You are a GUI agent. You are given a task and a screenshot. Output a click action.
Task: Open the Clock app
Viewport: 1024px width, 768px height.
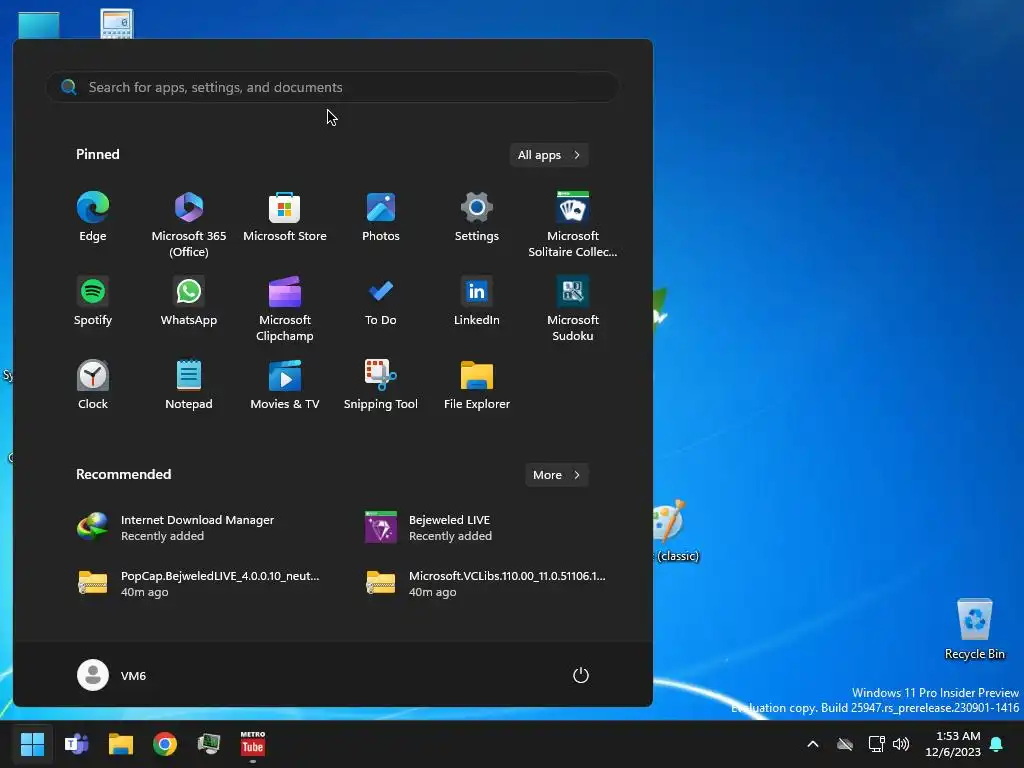(93, 385)
